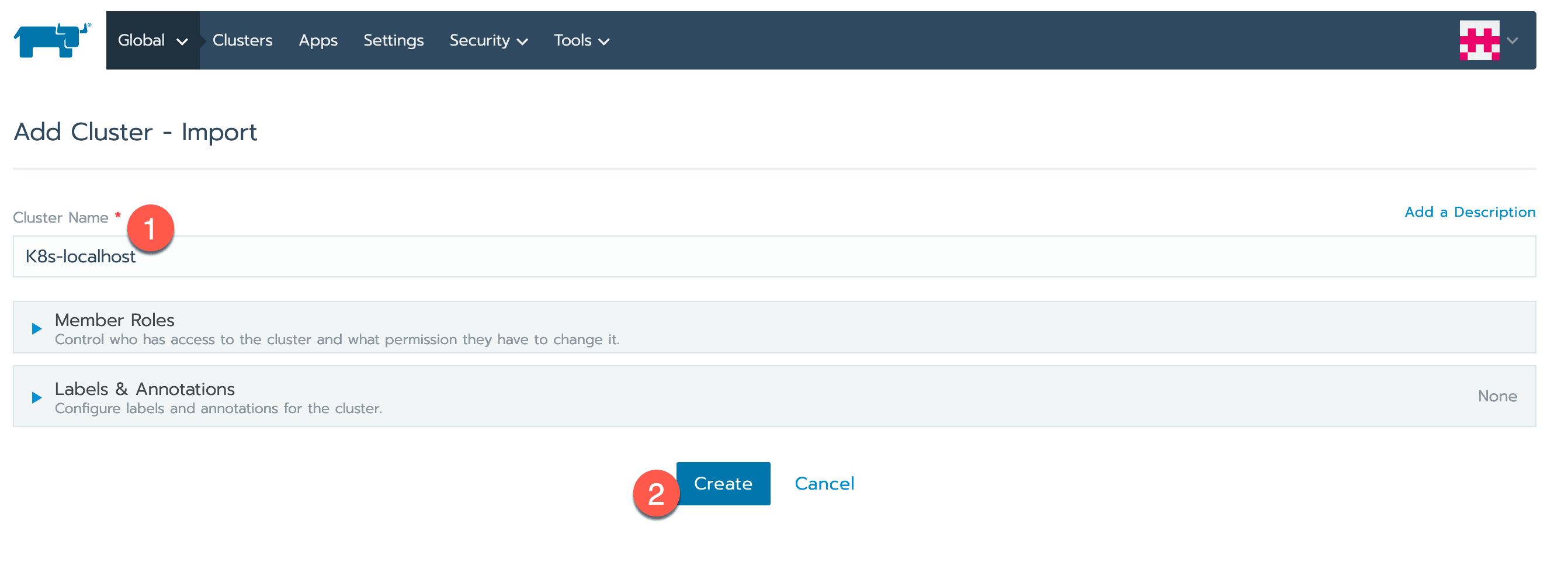
Task: Click the Rancher cow logo
Action: [53, 40]
